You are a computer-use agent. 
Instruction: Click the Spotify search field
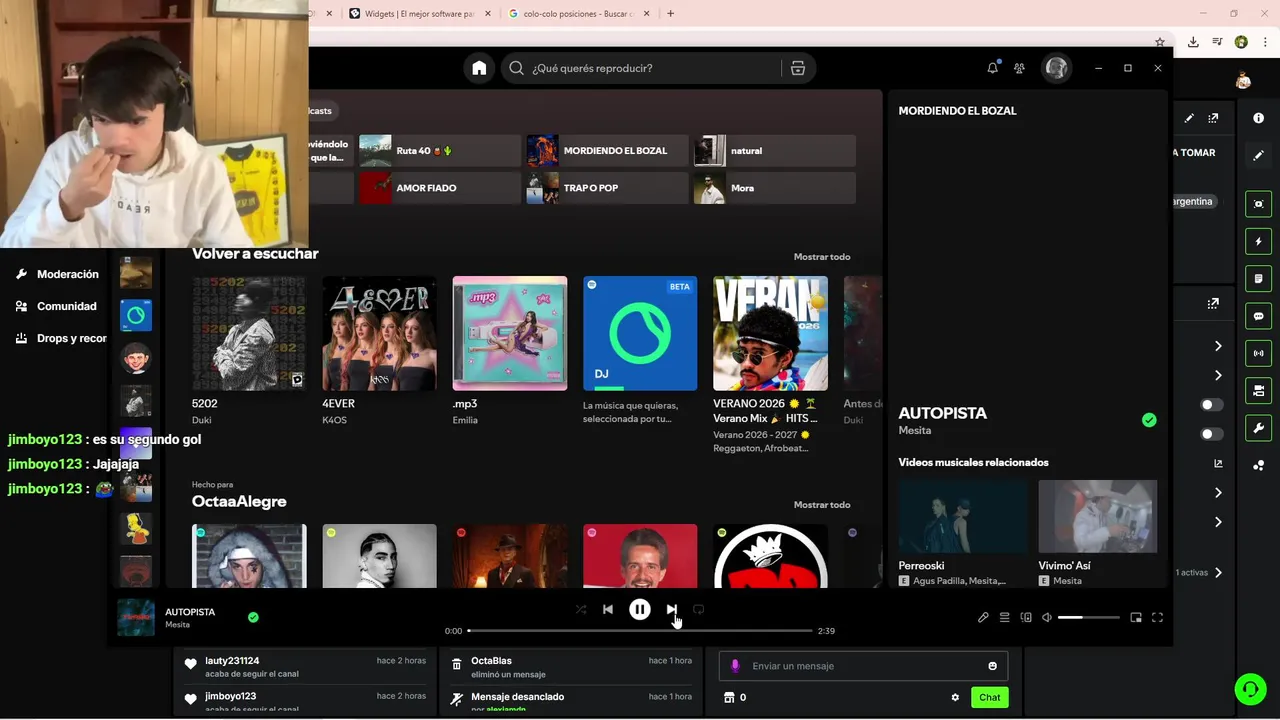click(640, 68)
